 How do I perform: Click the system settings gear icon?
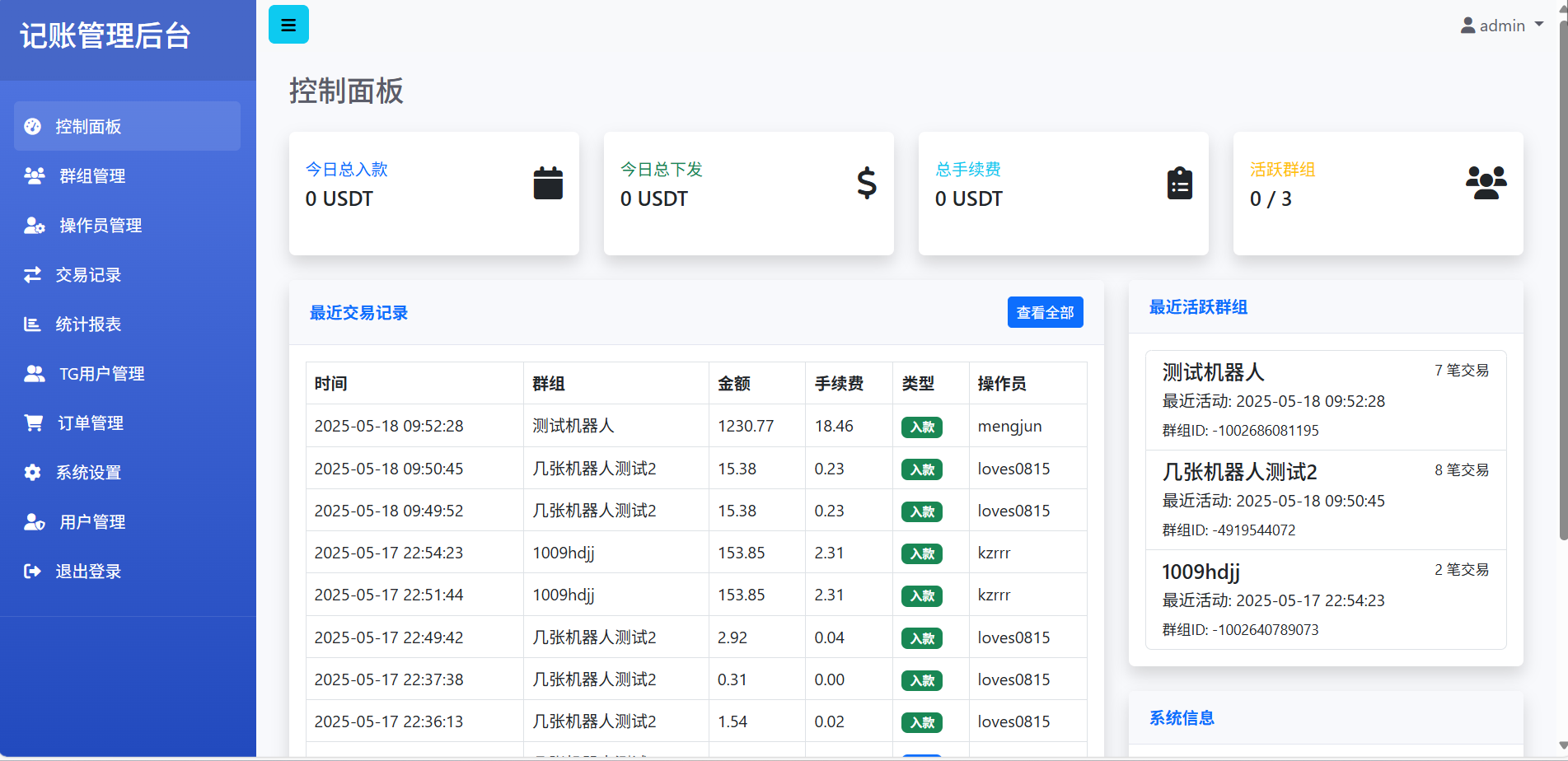pyautogui.click(x=33, y=472)
